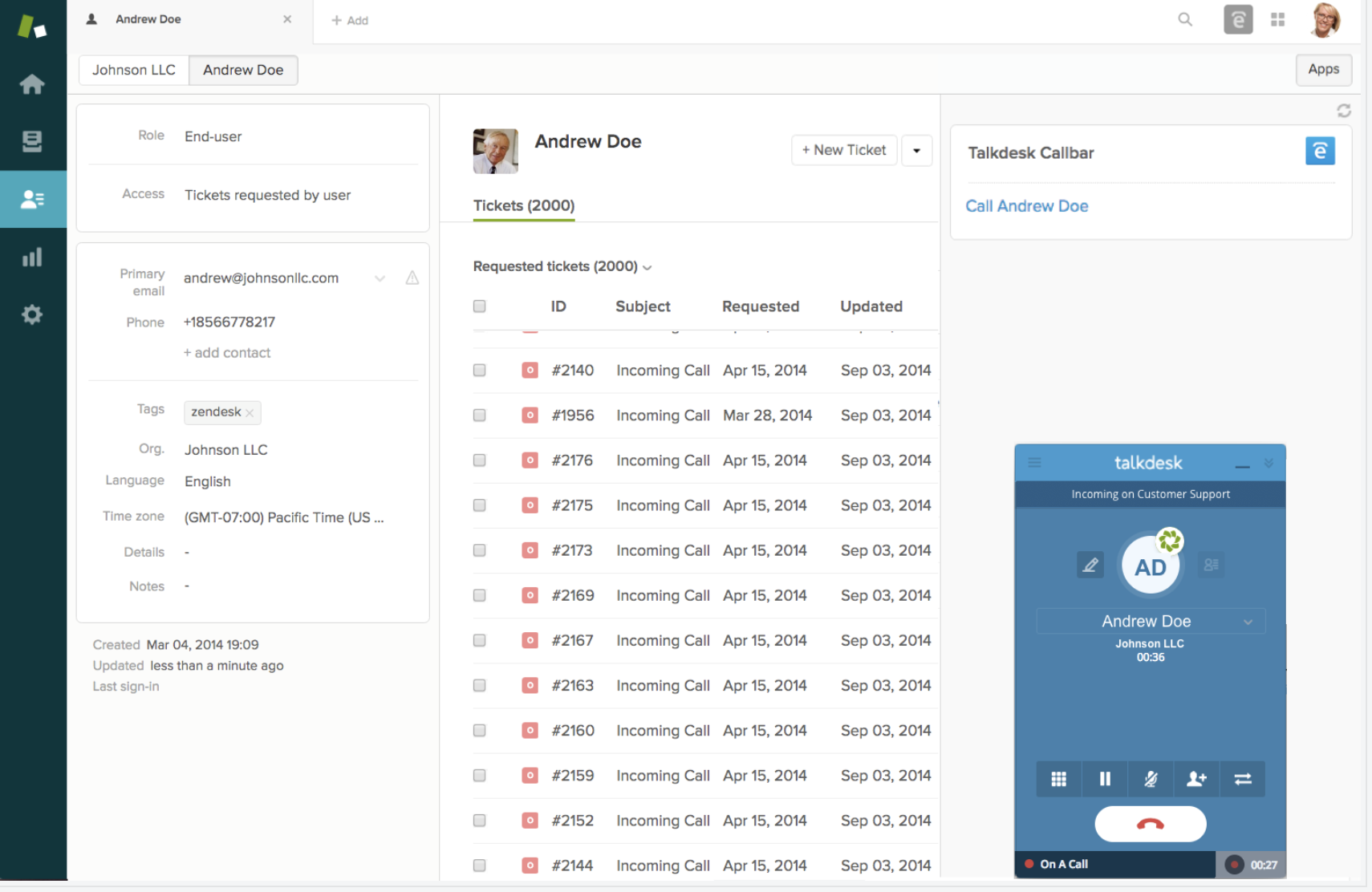Mute the microphone in Talkdesk
Viewport: 1372px width, 892px height.
point(1151,779)
